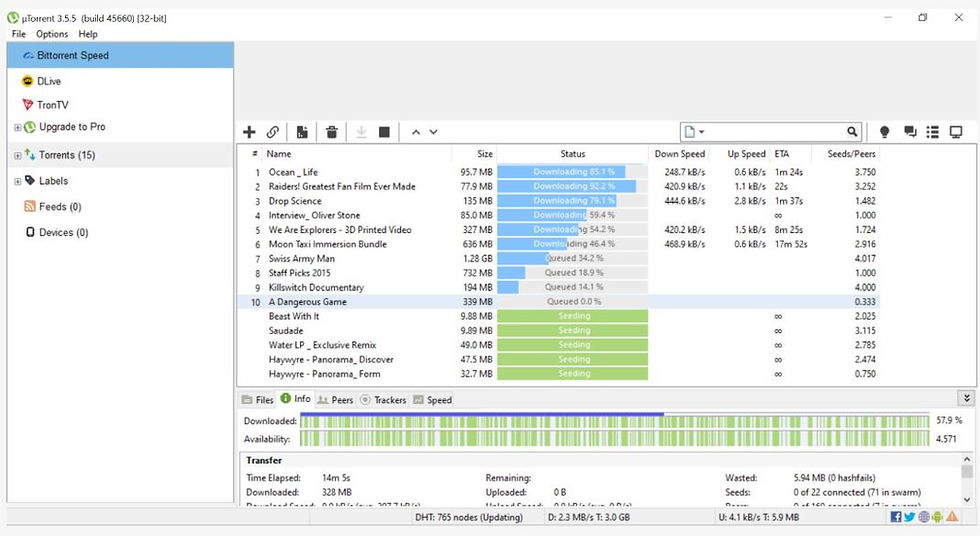This screenshot has width=980, height=536.
Task: Click the Android icon in status bar
Action: pyautogui.click(x=937, y=517)
